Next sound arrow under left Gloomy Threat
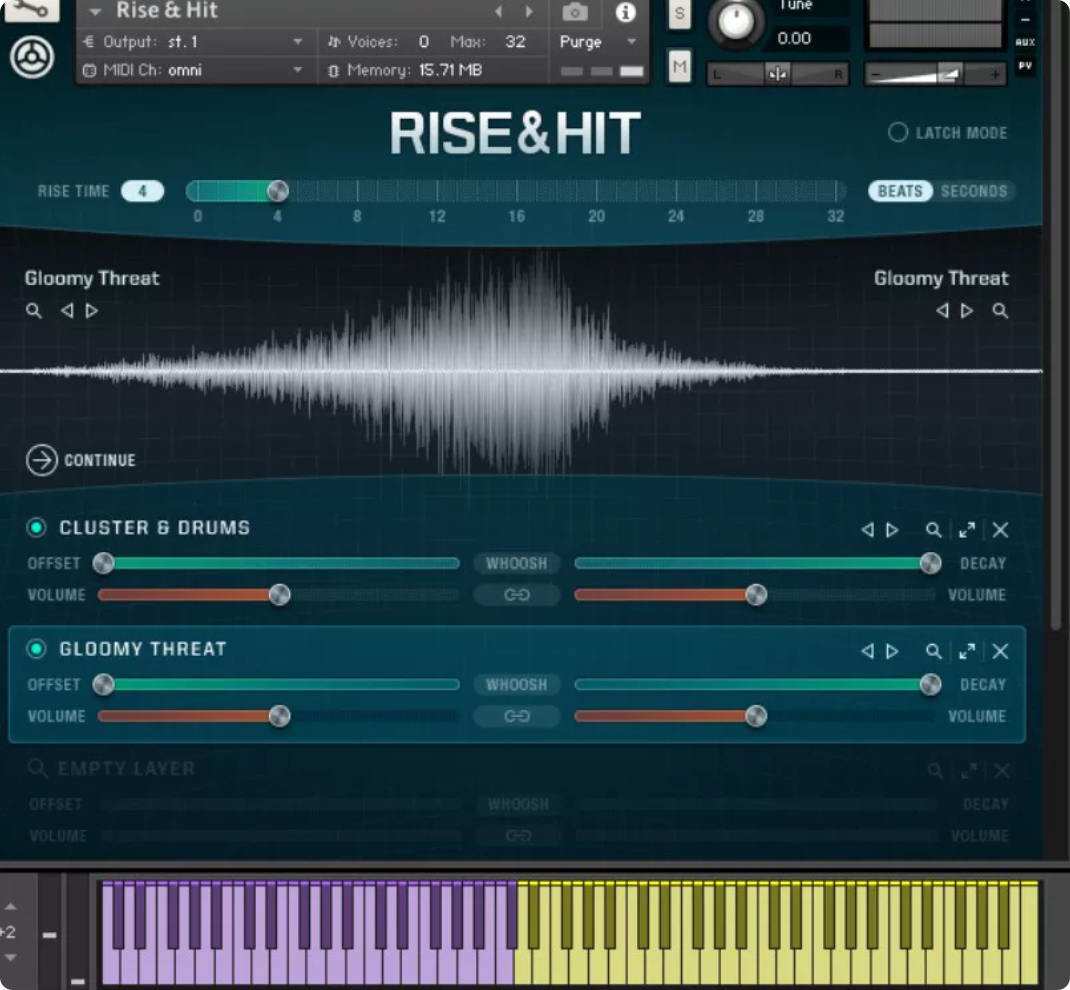This screenshot has width=1070, height=990. click(91, 311)
